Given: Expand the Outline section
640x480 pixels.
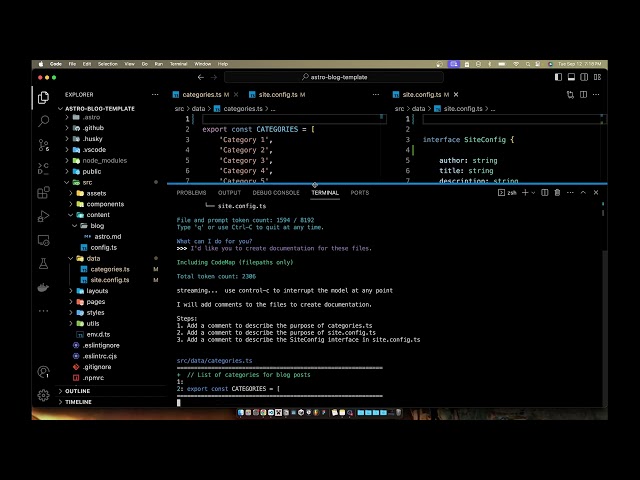Looking at the screenshot, I should [78, 391].
